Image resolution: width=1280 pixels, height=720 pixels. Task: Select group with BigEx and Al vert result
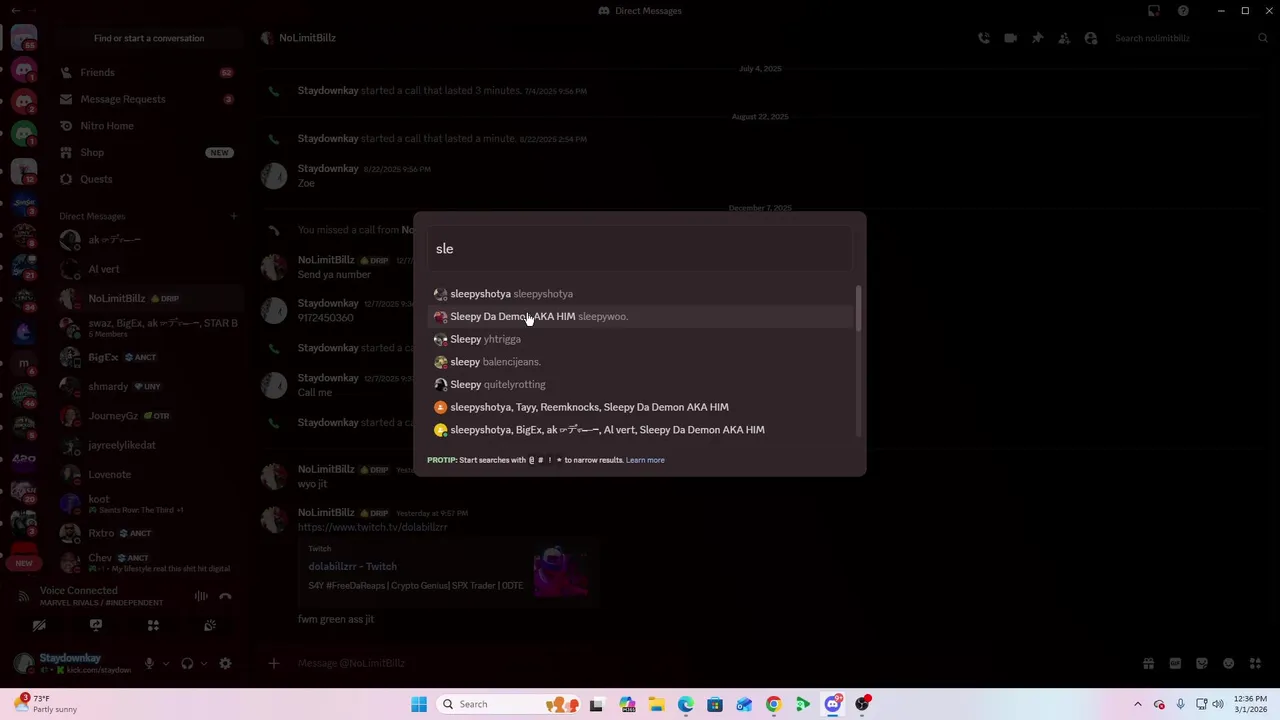point(640,430)
